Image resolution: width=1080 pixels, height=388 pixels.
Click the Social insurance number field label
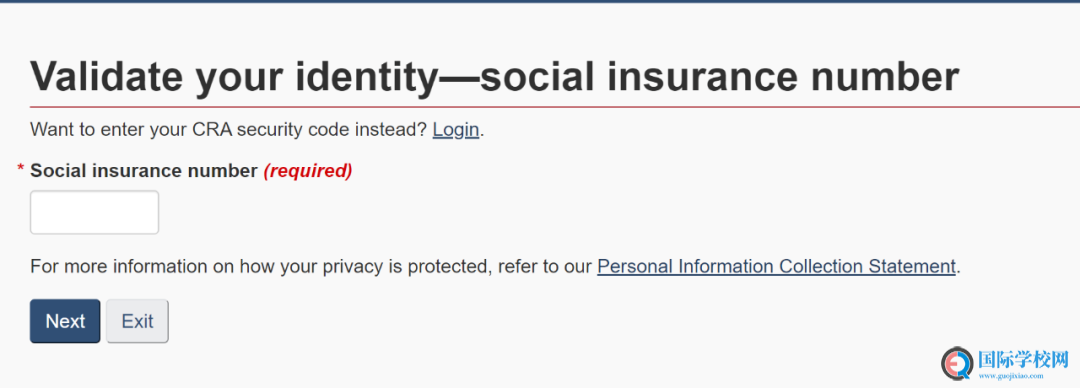coord(143,171)
